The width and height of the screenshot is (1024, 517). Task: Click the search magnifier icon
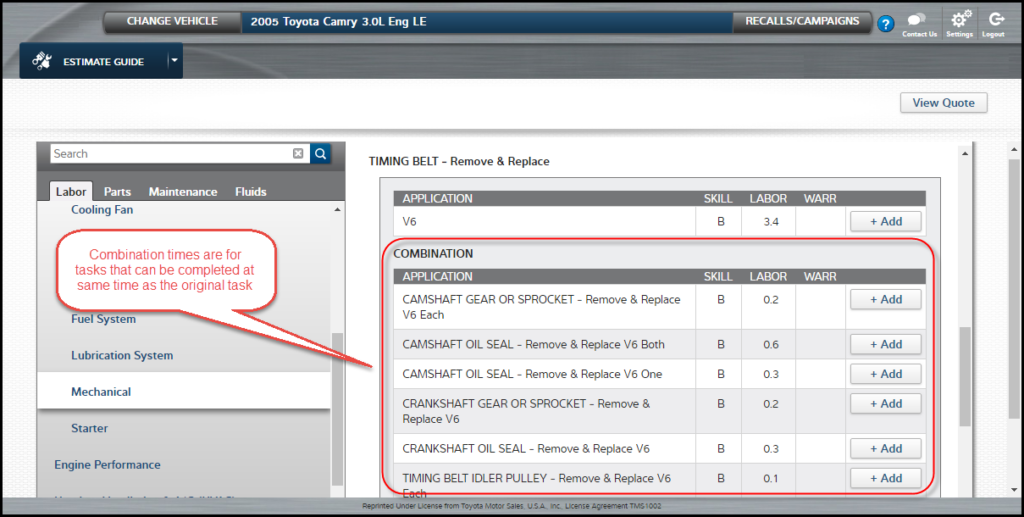tap(320, 154)
